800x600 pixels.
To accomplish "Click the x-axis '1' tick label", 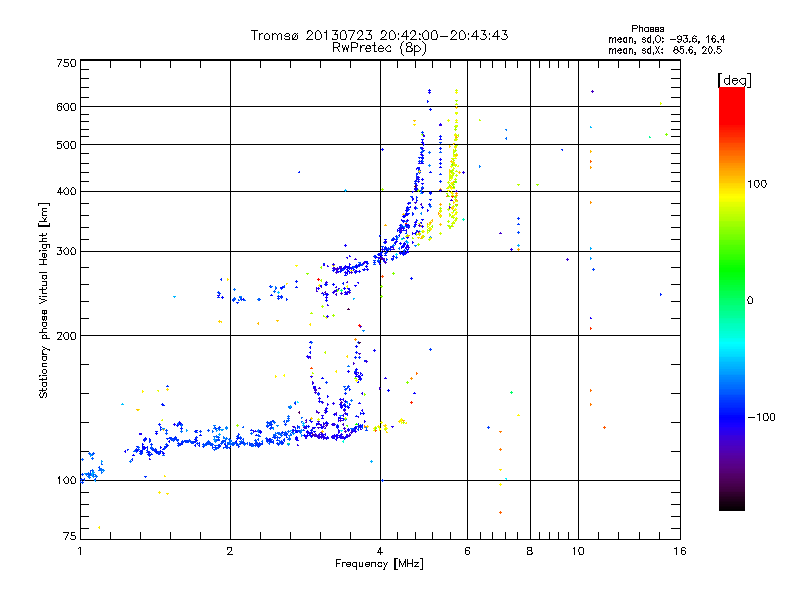I will coord(80,551).
